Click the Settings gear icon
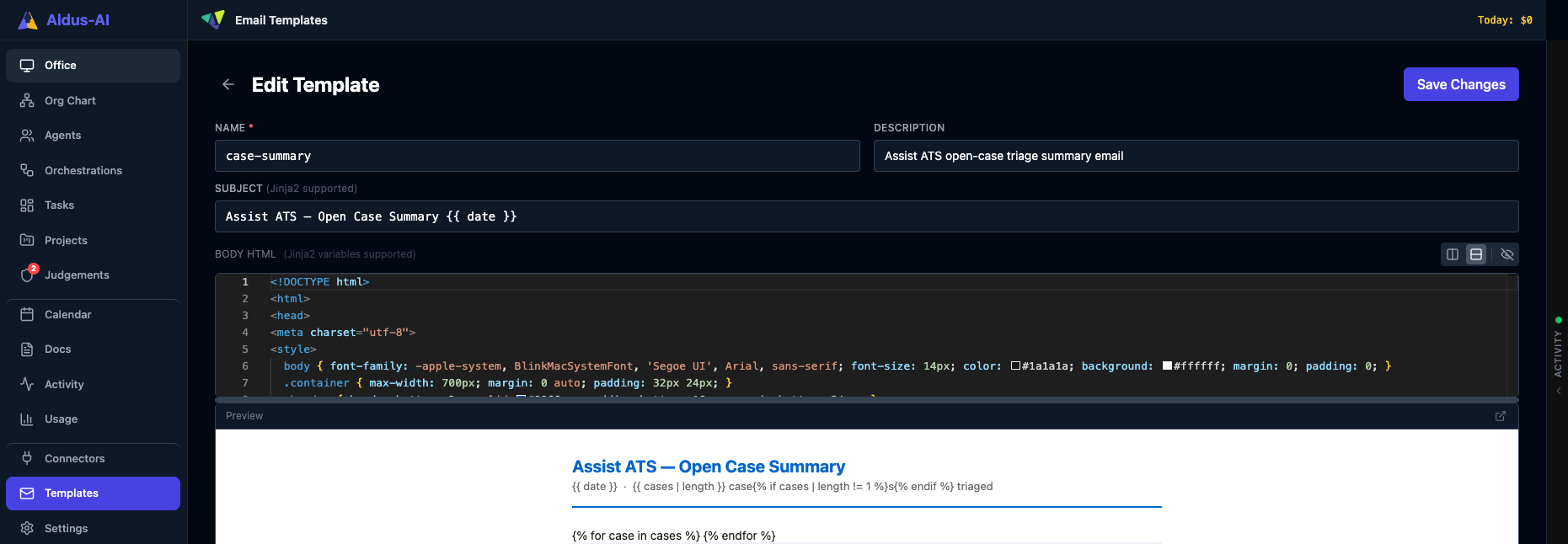This screenshot has height=544, width=1568. coord(27,528)
